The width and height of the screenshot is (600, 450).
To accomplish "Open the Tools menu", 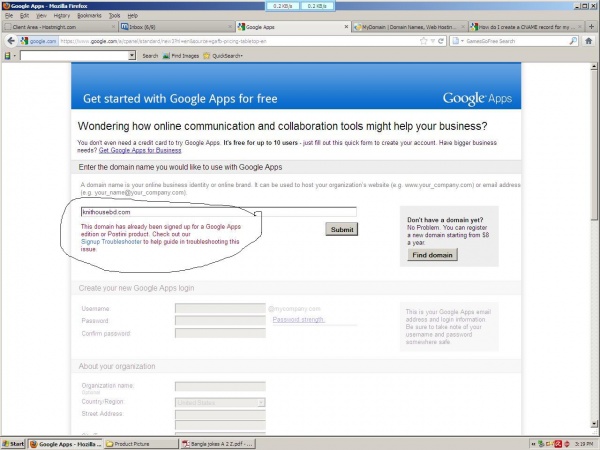I will pyautogui.click(x=114, y=16).
